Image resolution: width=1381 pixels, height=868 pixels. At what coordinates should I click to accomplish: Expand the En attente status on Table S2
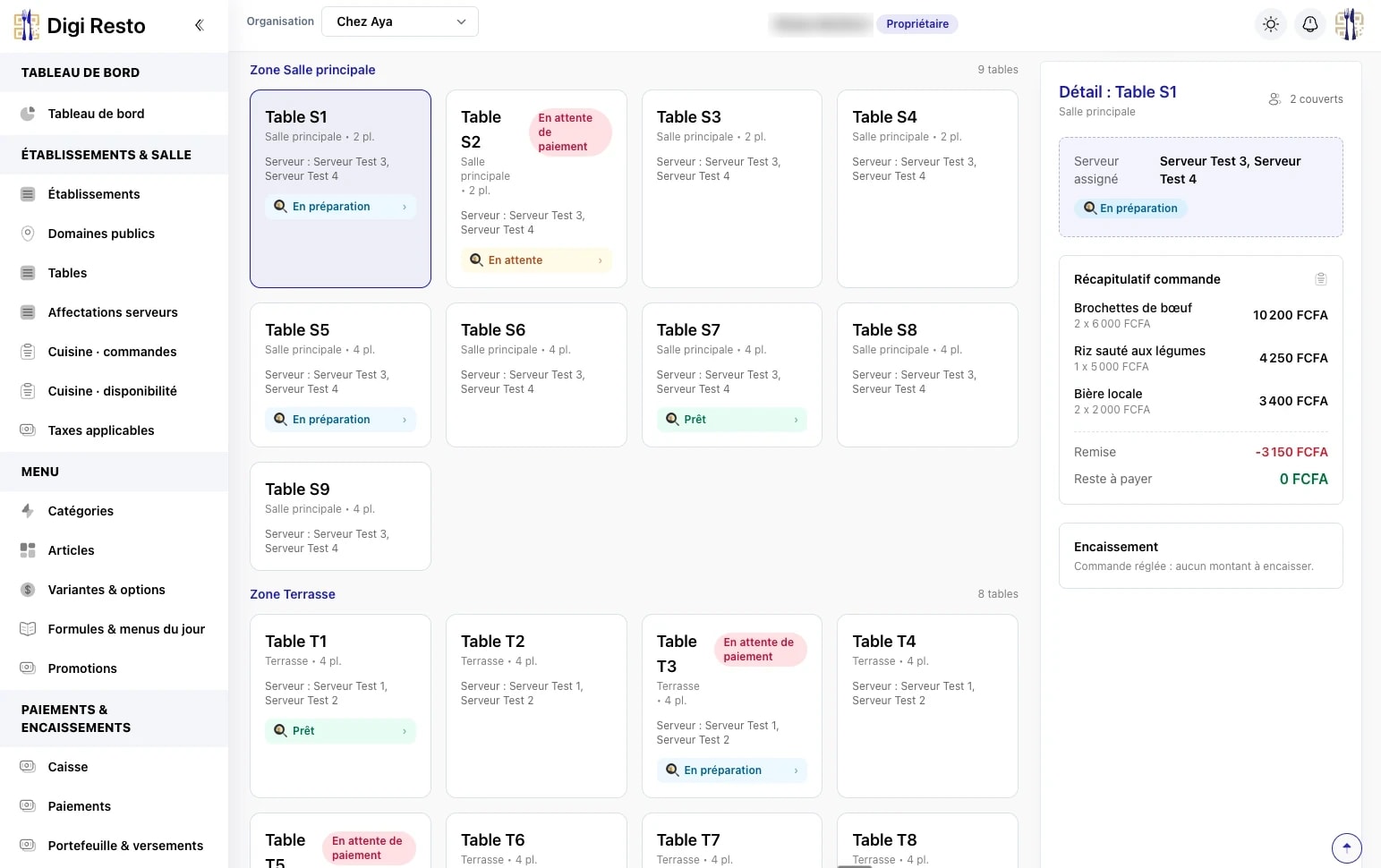point(536,260)
